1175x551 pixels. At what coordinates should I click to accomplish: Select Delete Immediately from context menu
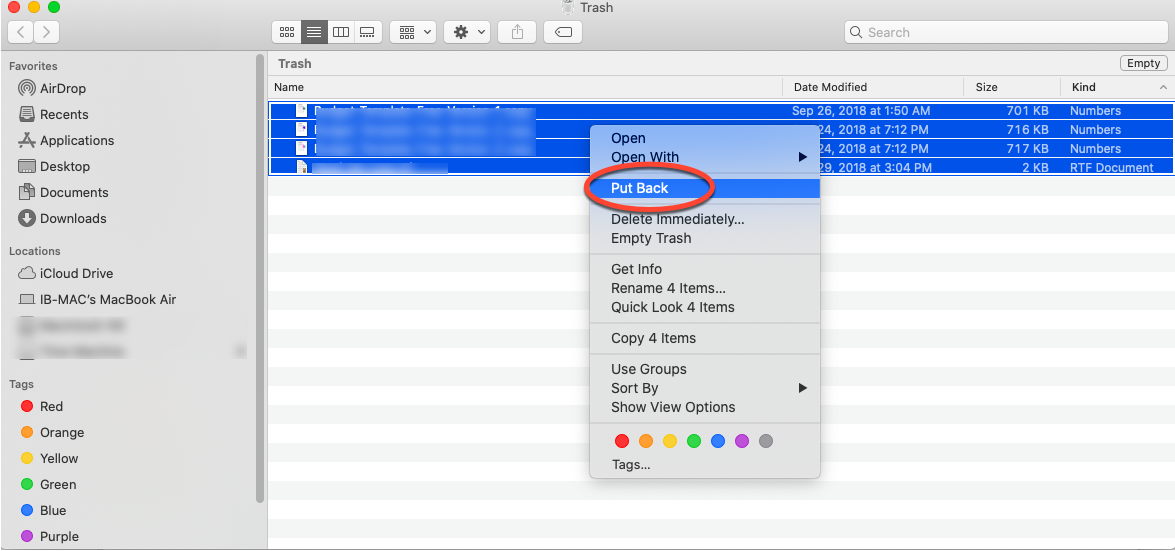click(677, 219)
